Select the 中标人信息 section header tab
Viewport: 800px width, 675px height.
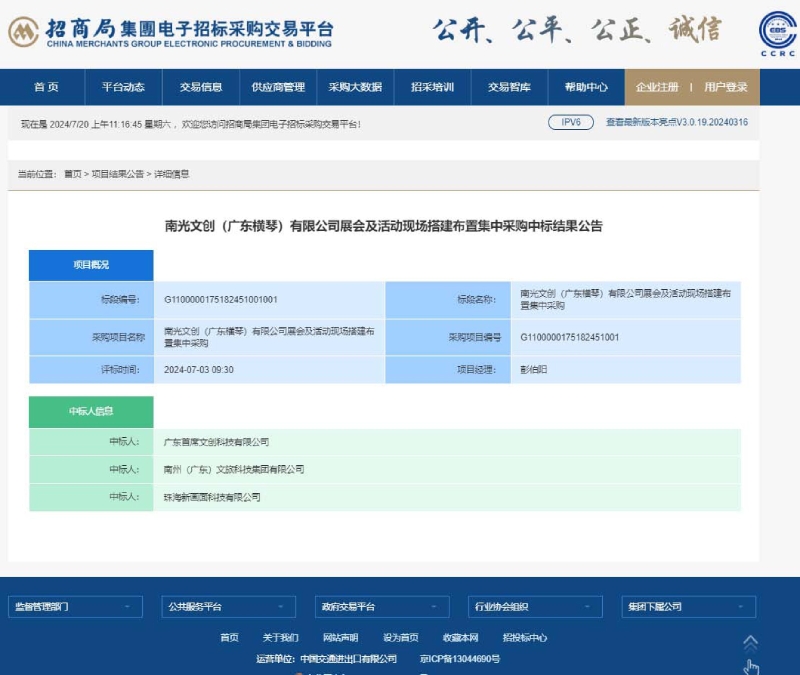[91, 411]
